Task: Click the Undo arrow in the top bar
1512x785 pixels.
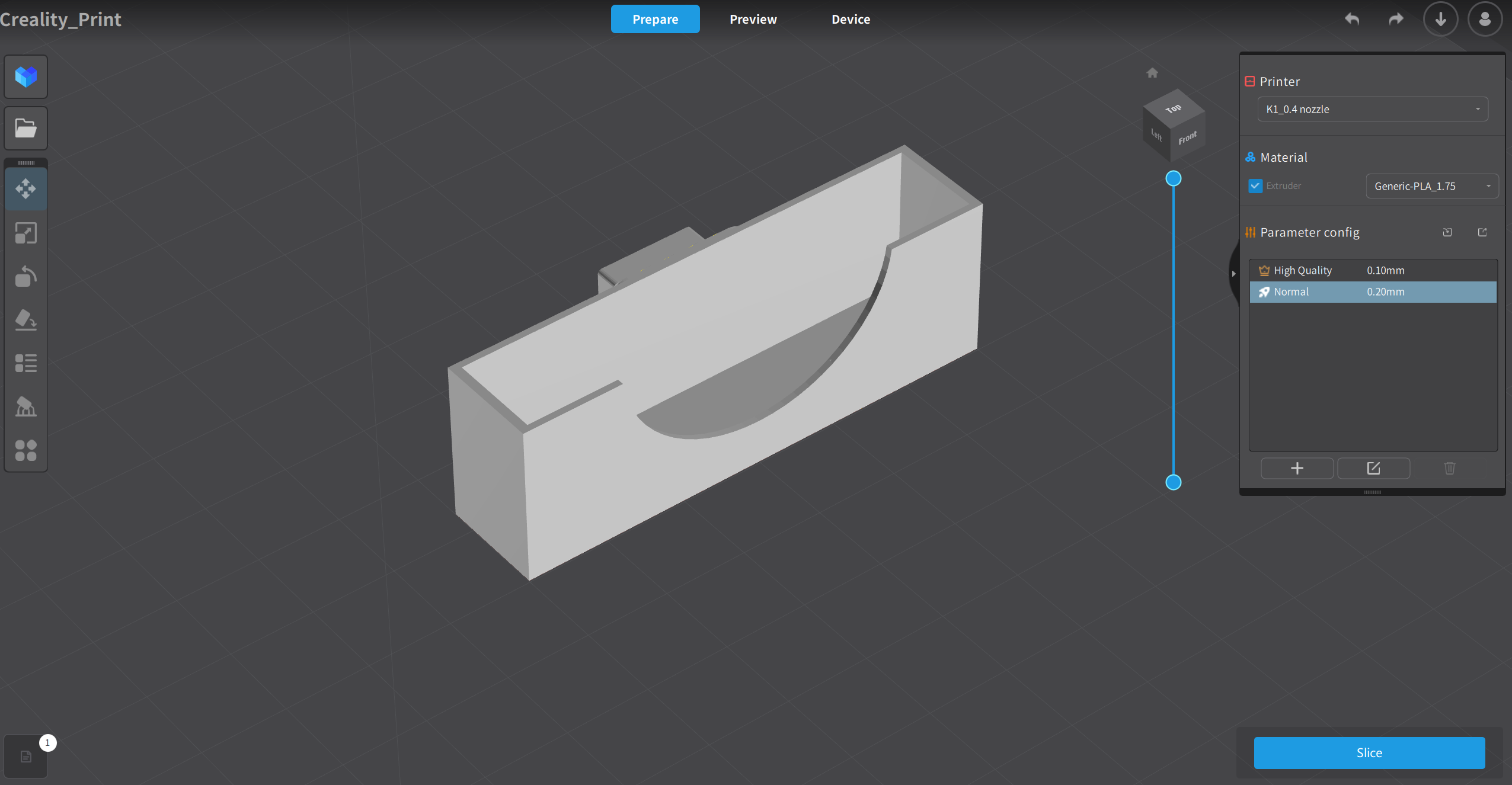Action: pyautogui.click(x=1353, y=18)
